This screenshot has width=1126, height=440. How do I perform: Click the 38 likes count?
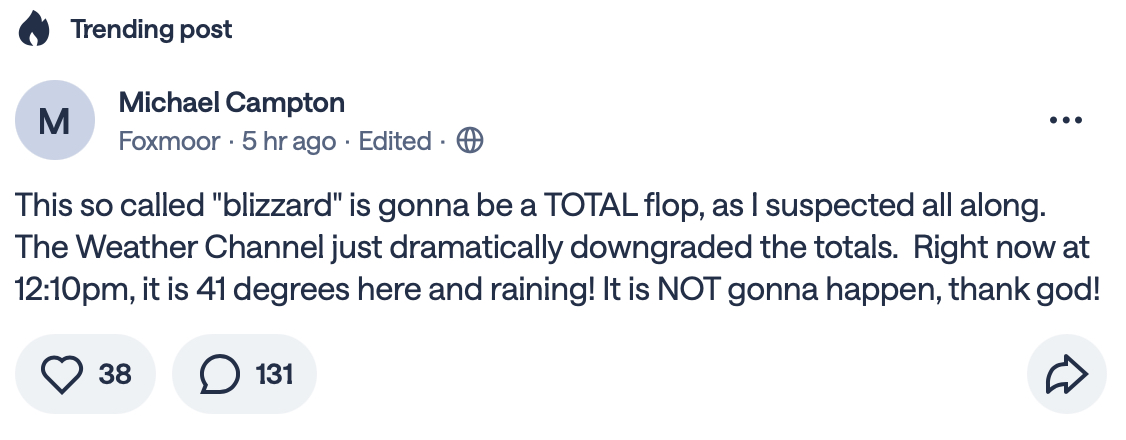coord(115,374)
